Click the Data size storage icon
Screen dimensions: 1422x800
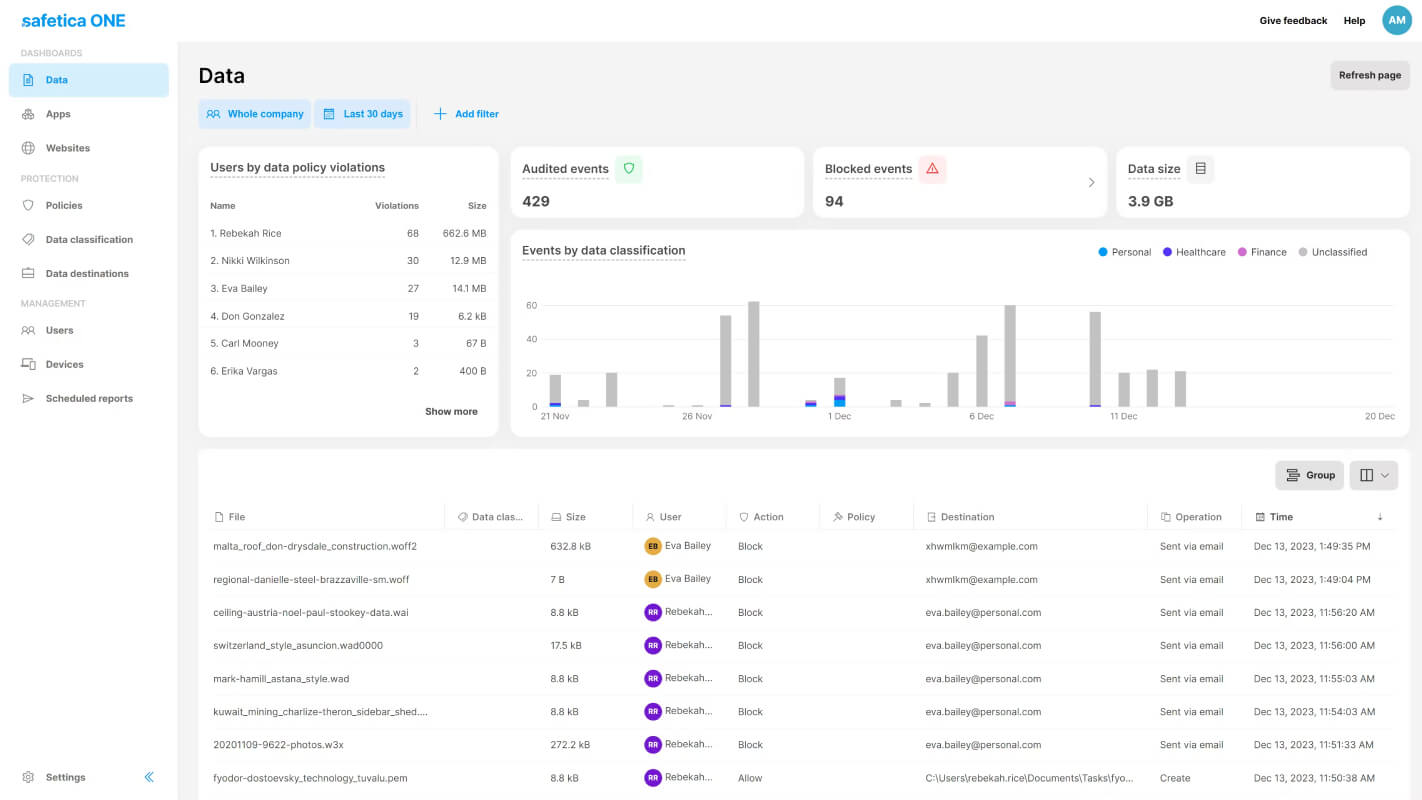(1201, 169)
